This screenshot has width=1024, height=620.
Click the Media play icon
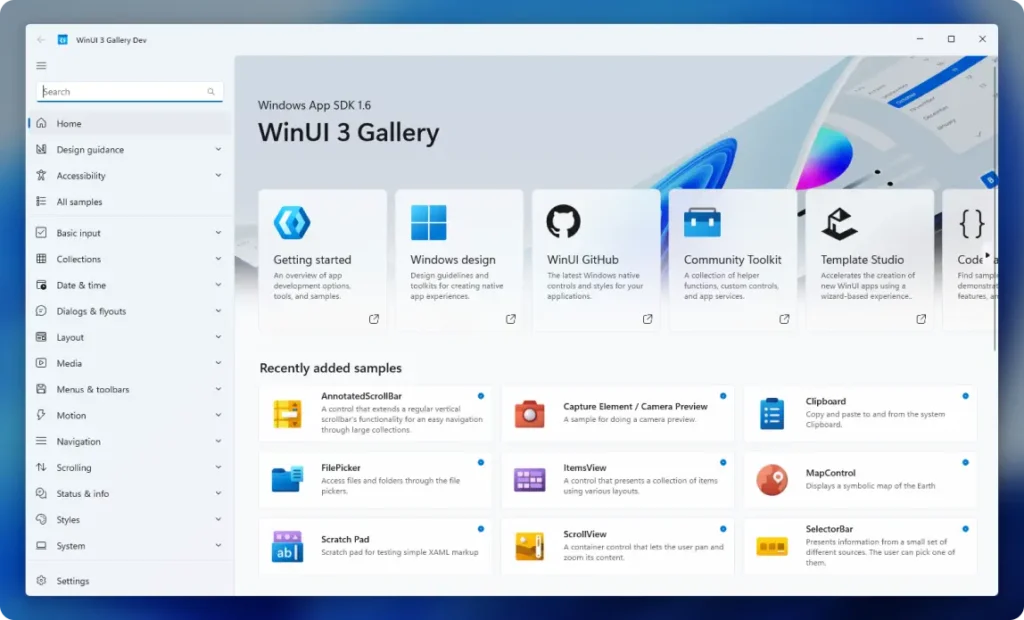point(41,363)
